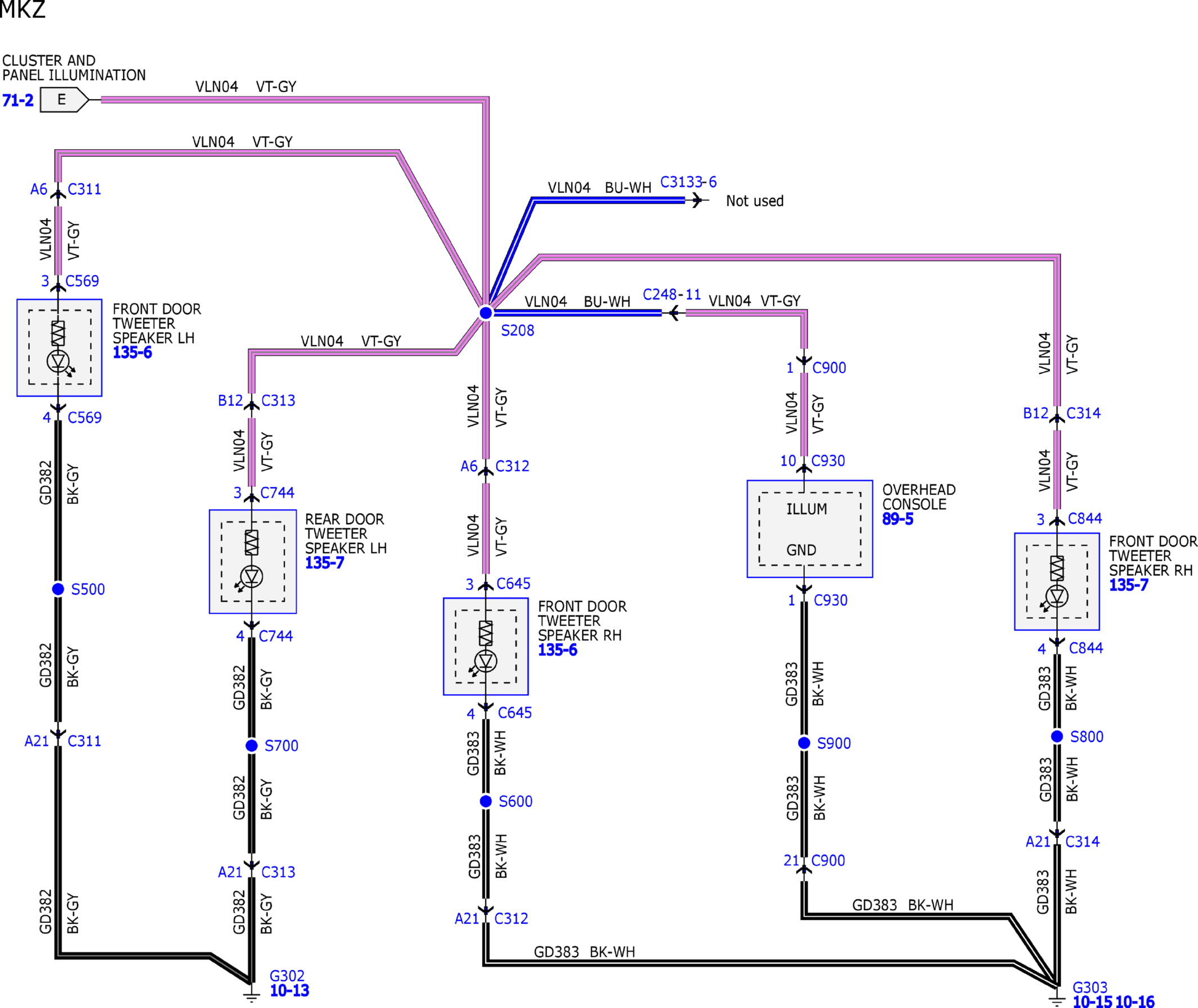
Task: Click the "G302" ground label
Action: [x=287, y=976]
